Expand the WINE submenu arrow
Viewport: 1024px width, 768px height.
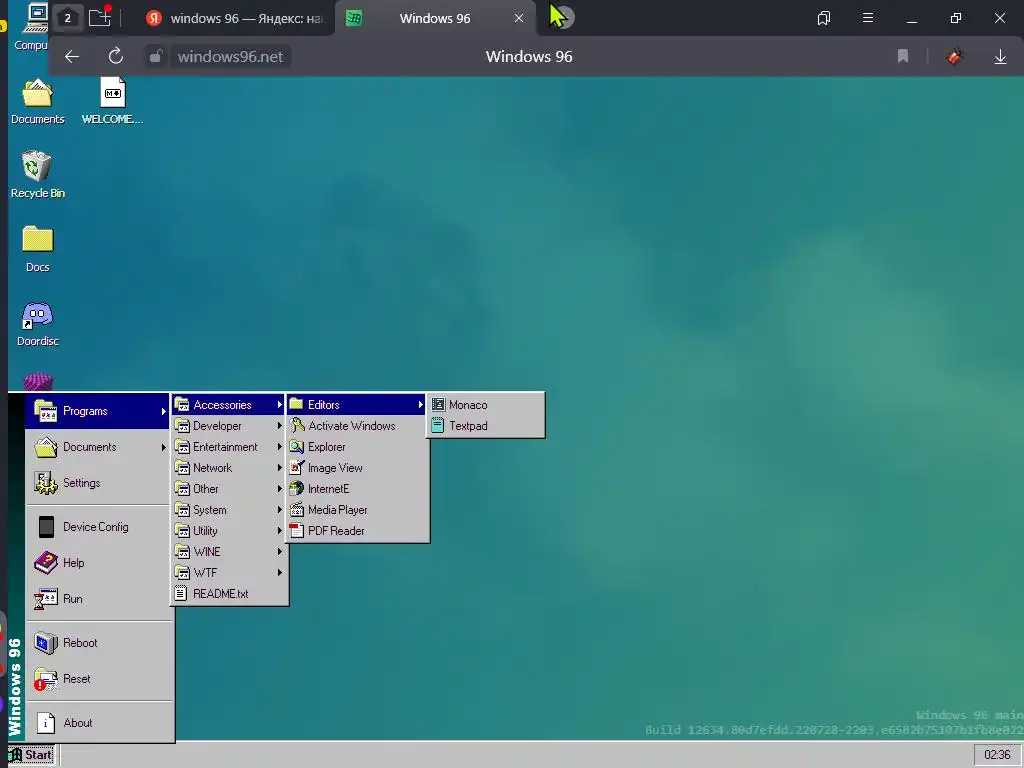pyautogui.click(x=280, y=552)
